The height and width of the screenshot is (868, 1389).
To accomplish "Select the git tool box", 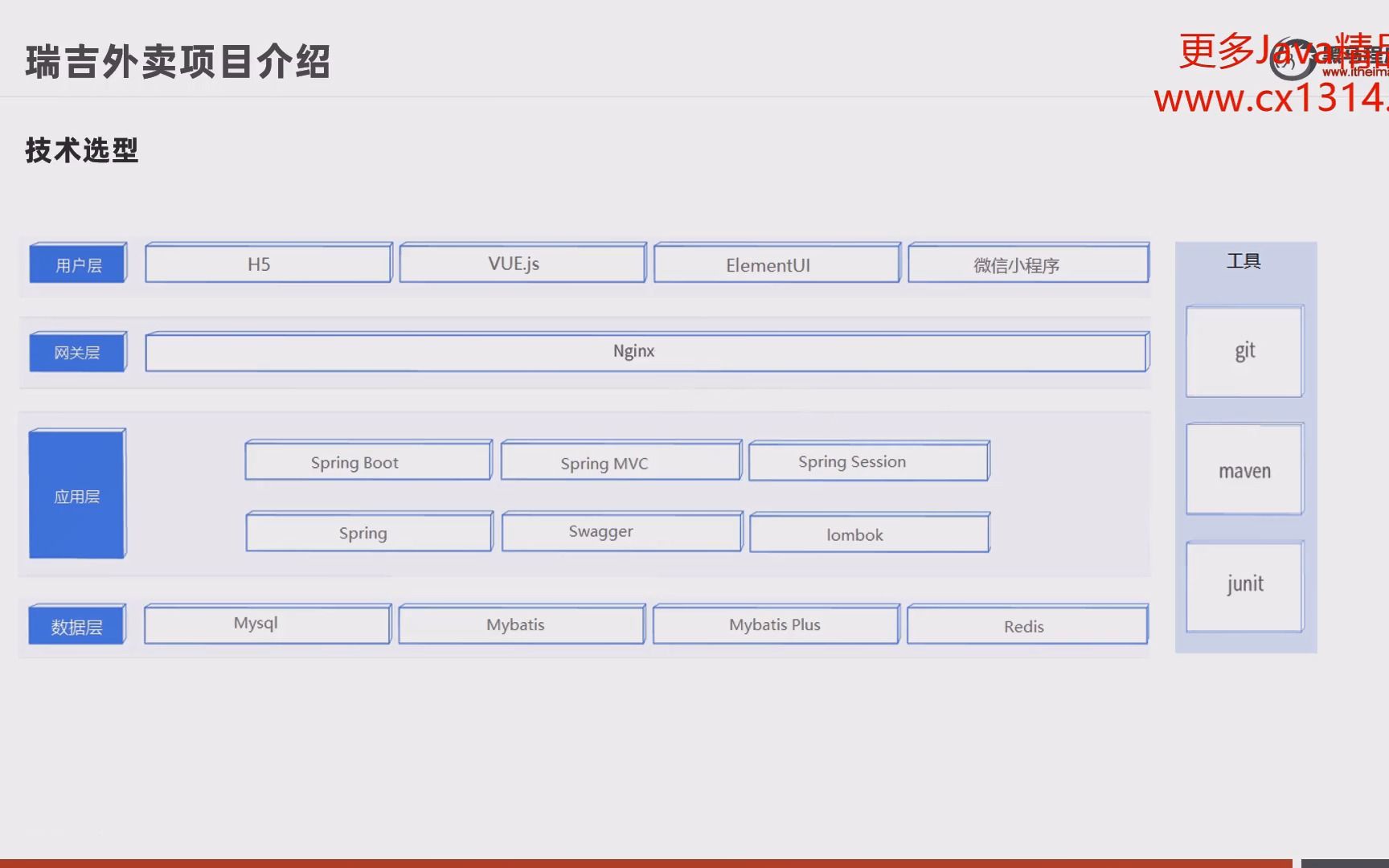I will point(1245,351).
